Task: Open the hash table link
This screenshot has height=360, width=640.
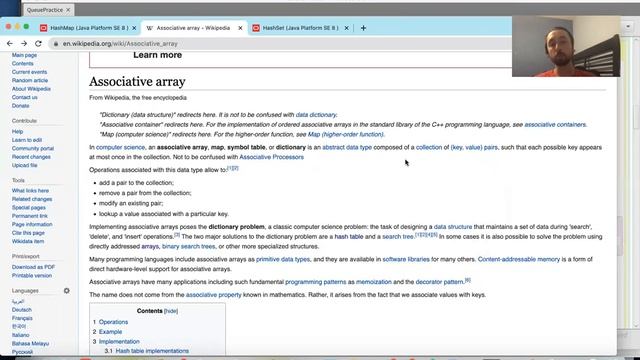Action: point(349,237)
